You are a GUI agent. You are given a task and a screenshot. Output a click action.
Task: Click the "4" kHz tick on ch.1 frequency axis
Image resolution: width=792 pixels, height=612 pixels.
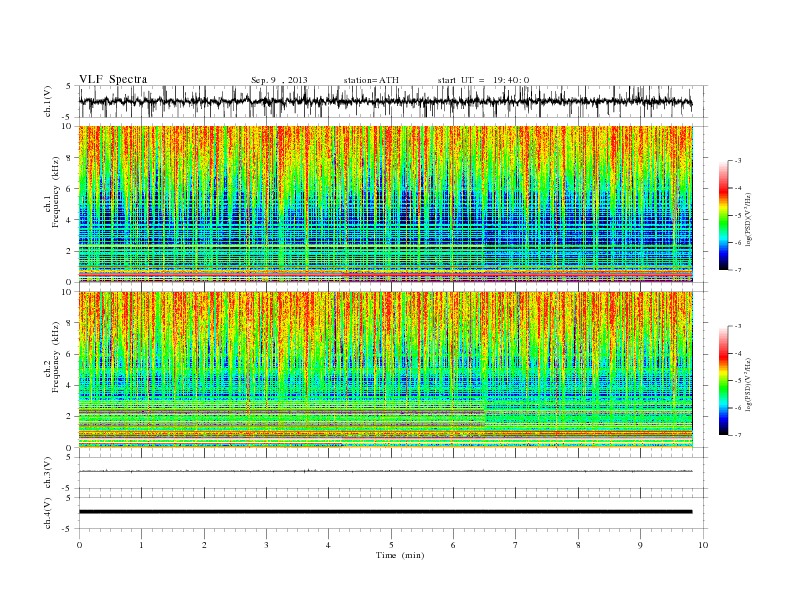click(69, 220)
